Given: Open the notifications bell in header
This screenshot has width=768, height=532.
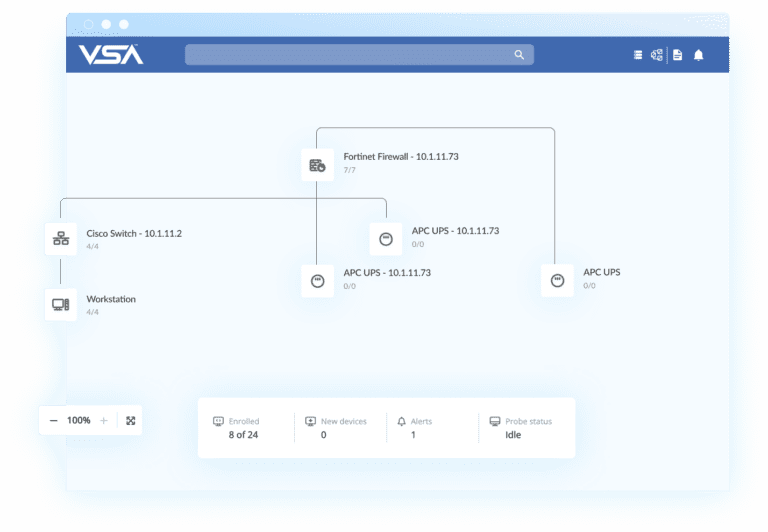Looking at the screenshot, I should 698,55.
